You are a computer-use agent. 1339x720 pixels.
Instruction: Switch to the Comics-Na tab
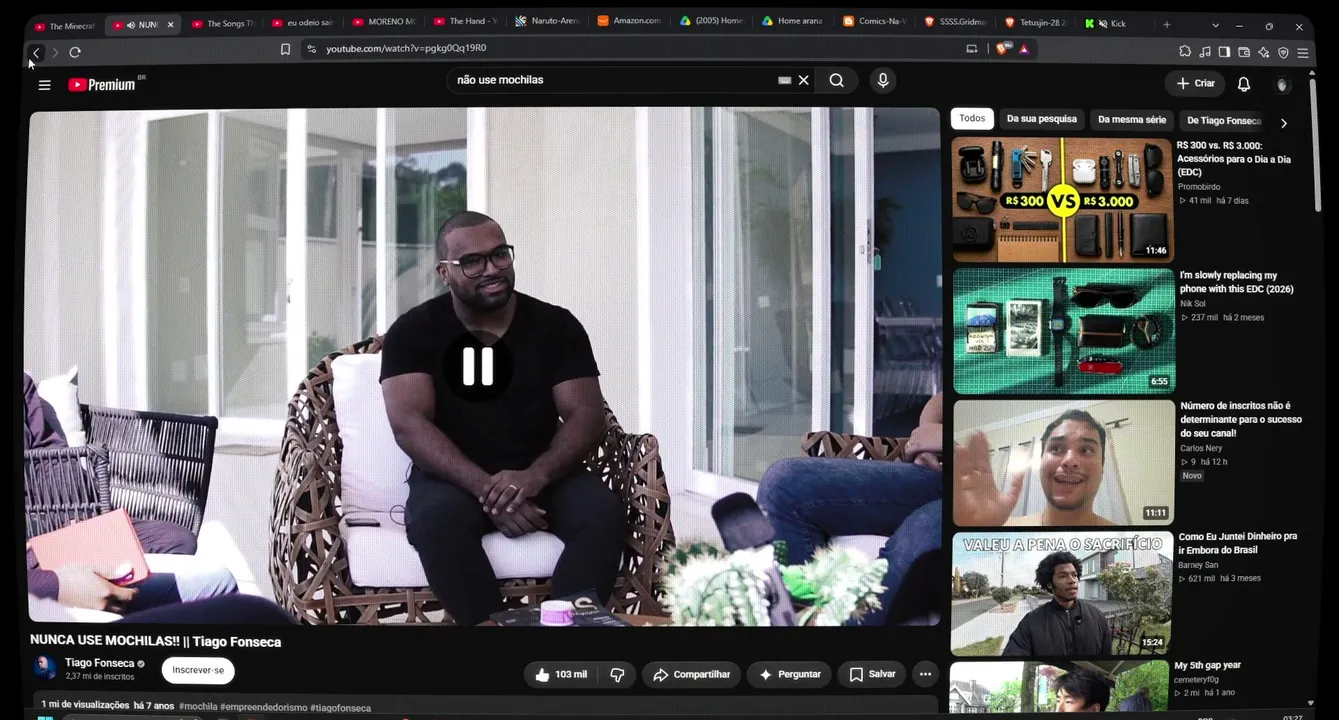875,21
